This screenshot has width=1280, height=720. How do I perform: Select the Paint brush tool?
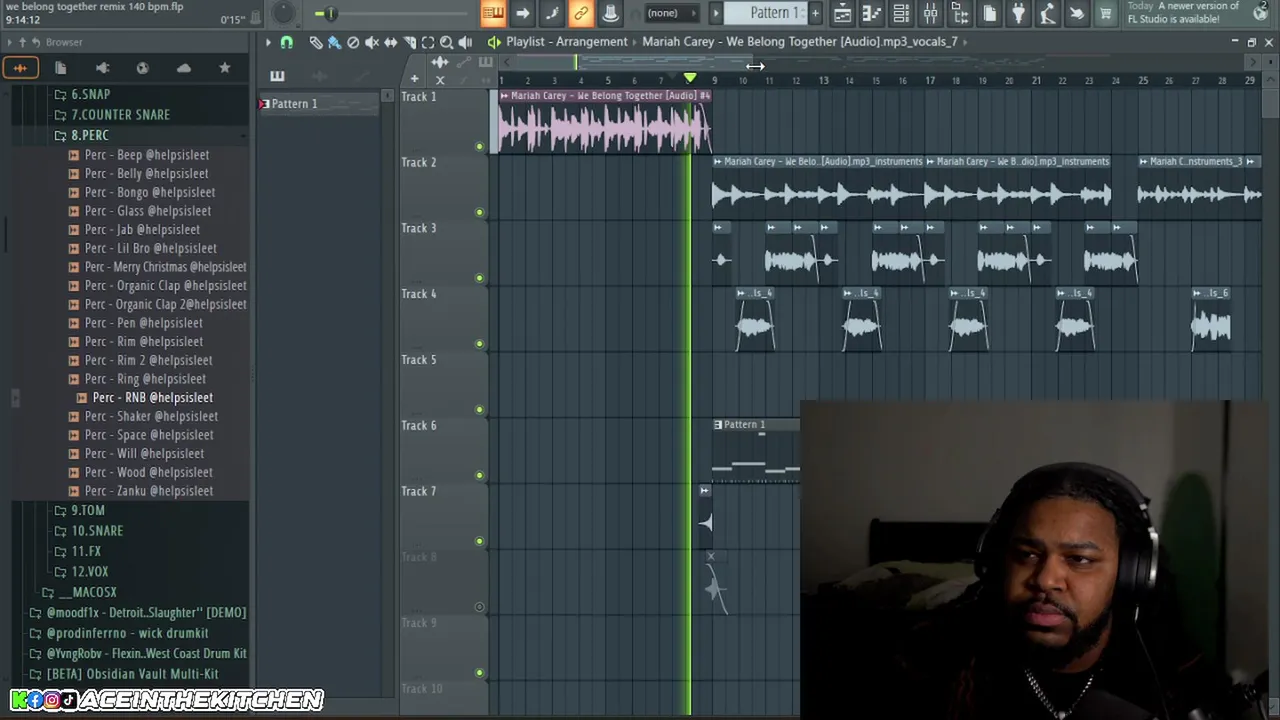click(x=334, y=42)
